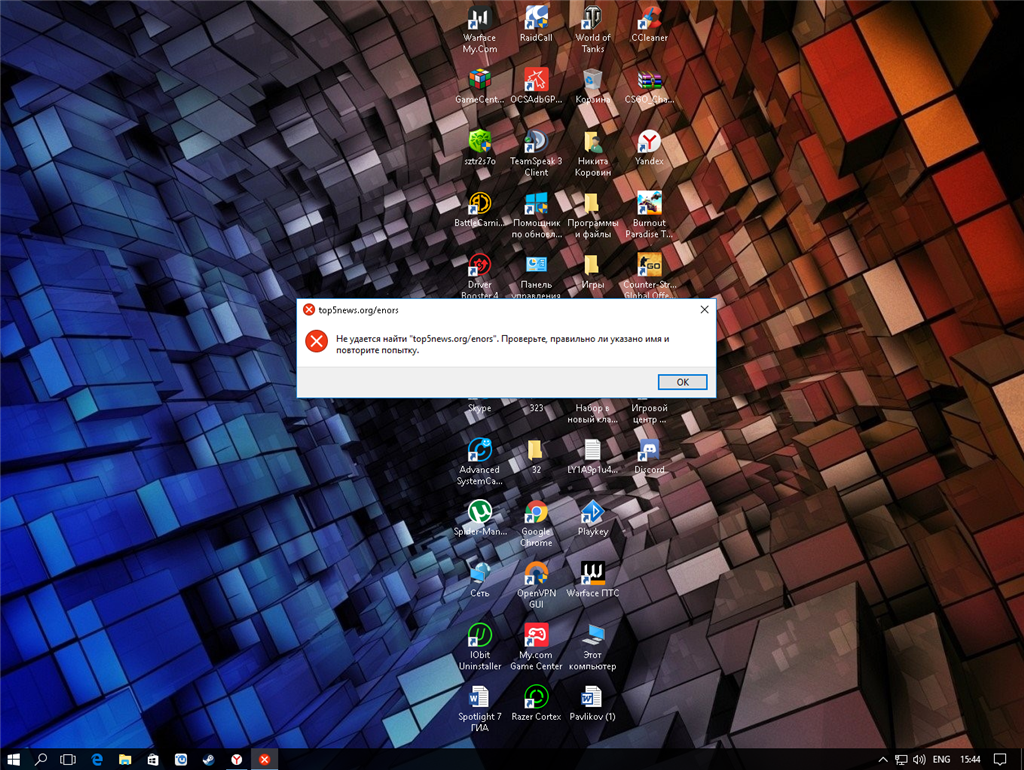Select the CCleaner desktop icon
This screenshot has width=1024, height=770.
click(x=649, y=24)
